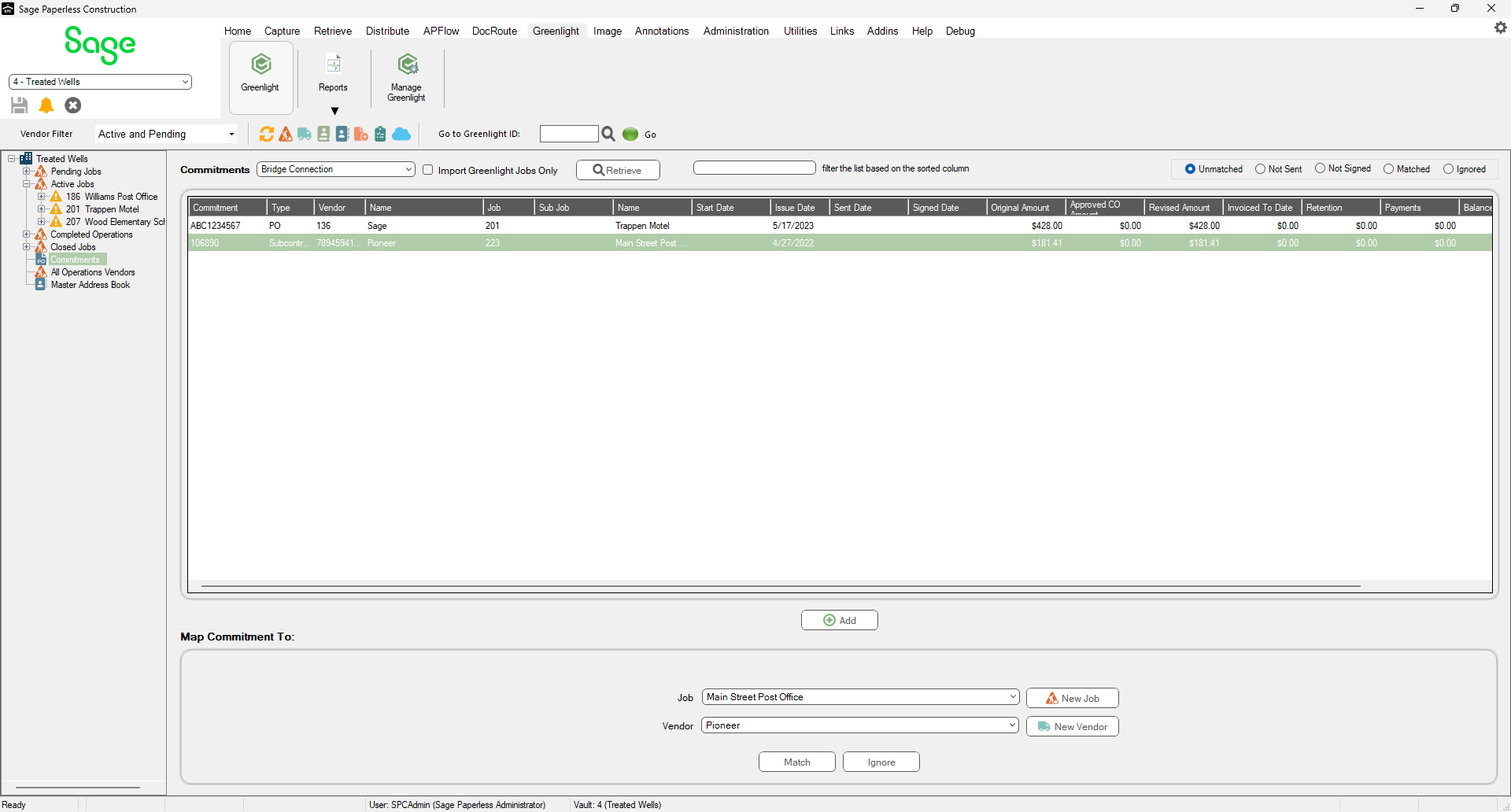Viewport: 1511px width, 812px height.
Task: Open the 4 - Treated Wells vault dropdown
Action: 100,82
